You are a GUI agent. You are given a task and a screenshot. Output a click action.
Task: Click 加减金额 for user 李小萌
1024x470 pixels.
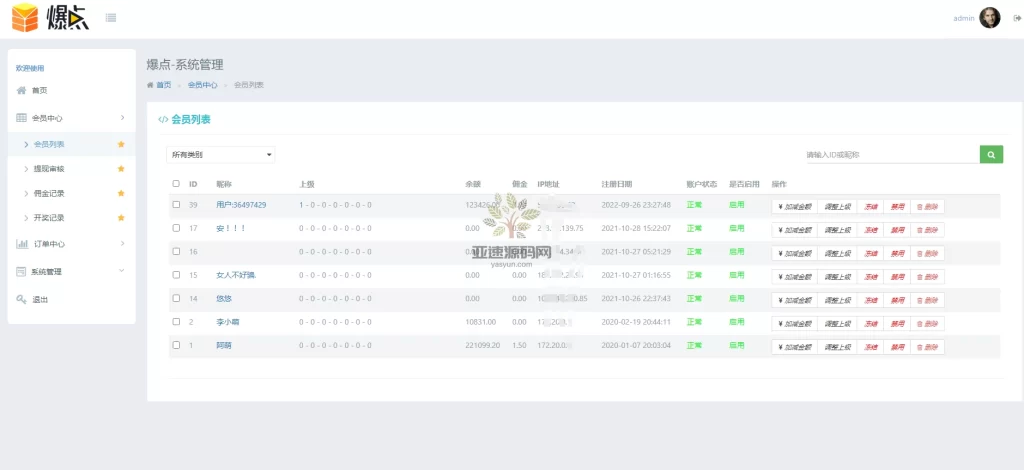coord(794,324)
